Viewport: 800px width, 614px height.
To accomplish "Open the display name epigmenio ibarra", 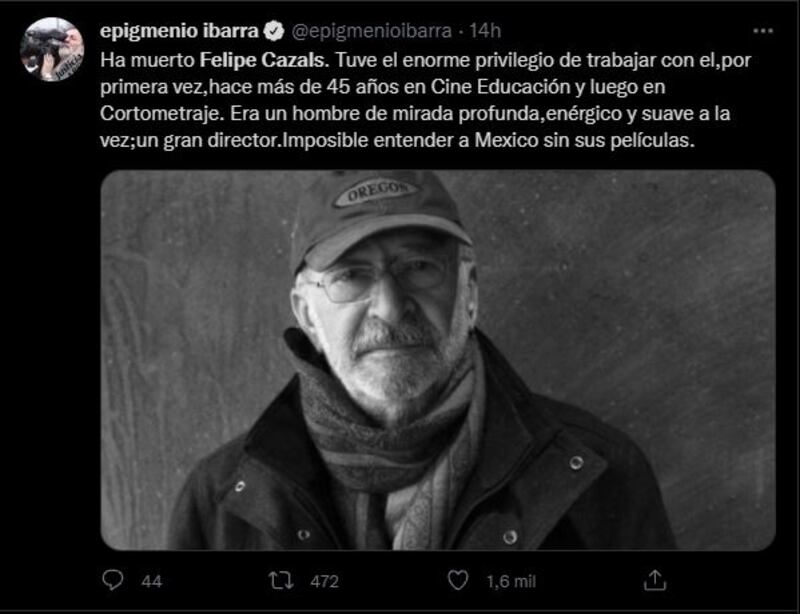I will tap(180, 31).
